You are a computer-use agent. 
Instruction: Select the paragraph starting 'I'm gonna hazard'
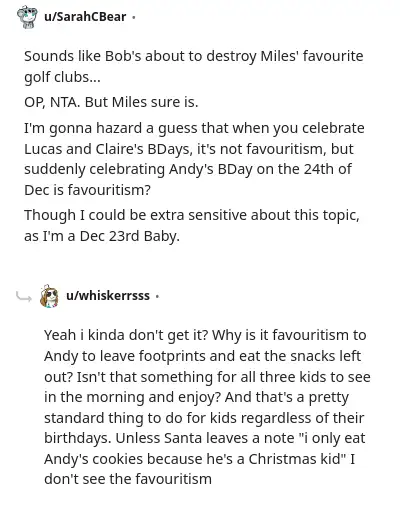[x=194, y=159]
